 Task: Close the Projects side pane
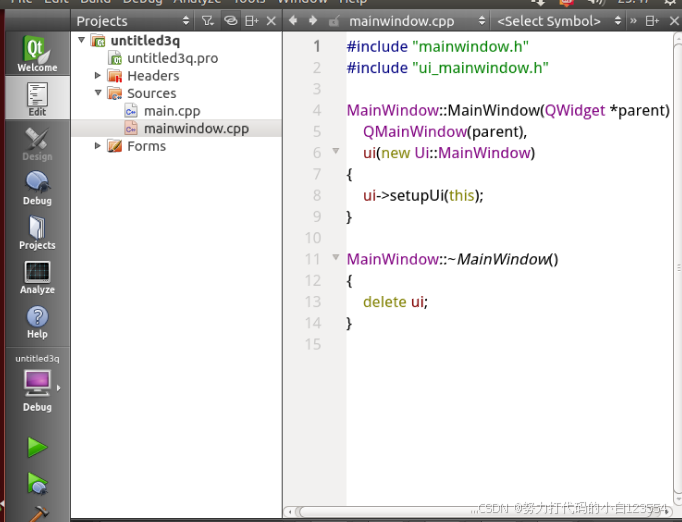(x=271, y=21)
